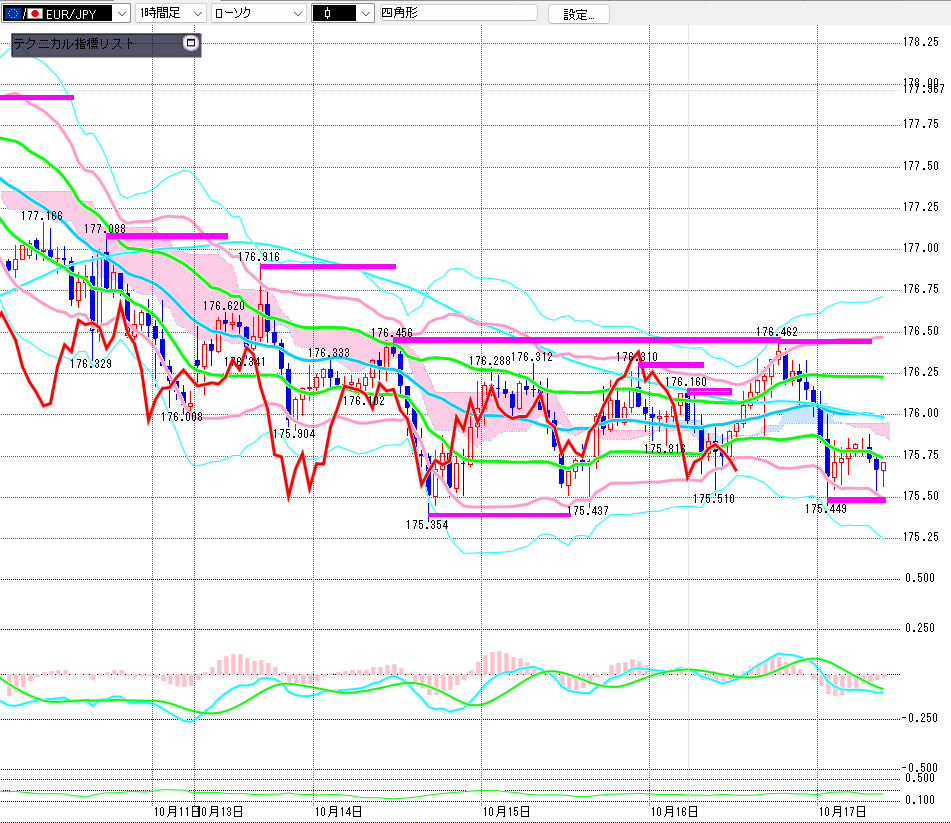Click the 176.916 price label

pyautogui.click(x=258, y=256)
